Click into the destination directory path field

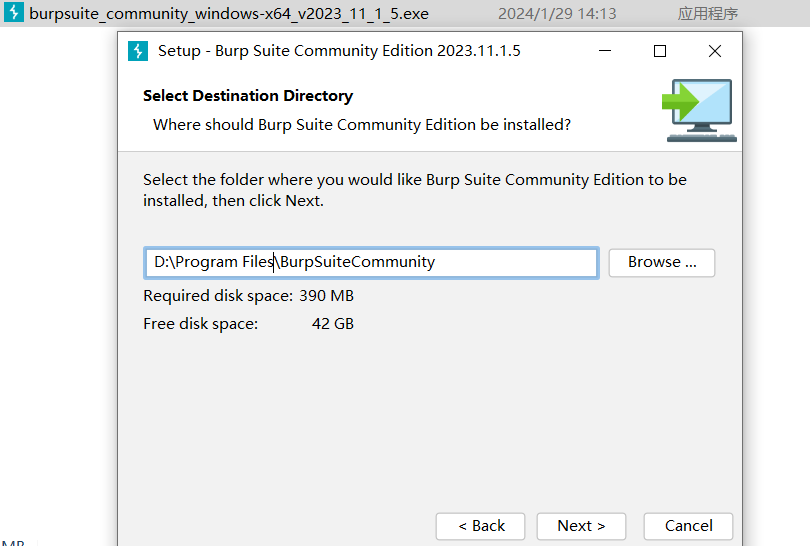point(371,262)
